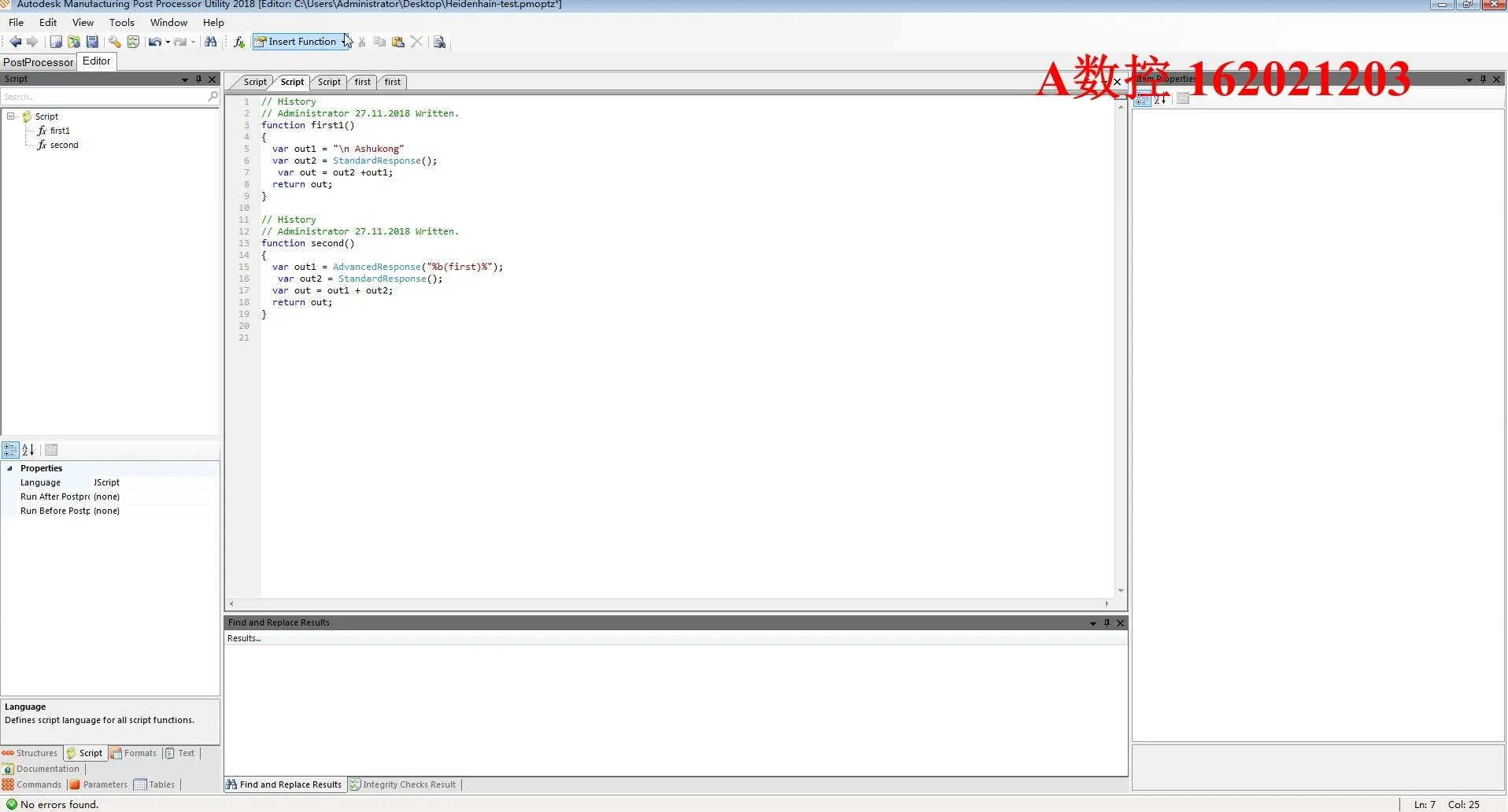Image resolution: width=1508 pixels, height=812 pixels.
Task: Click the Search field in Script panel
Action: click(x=102, y=97)
